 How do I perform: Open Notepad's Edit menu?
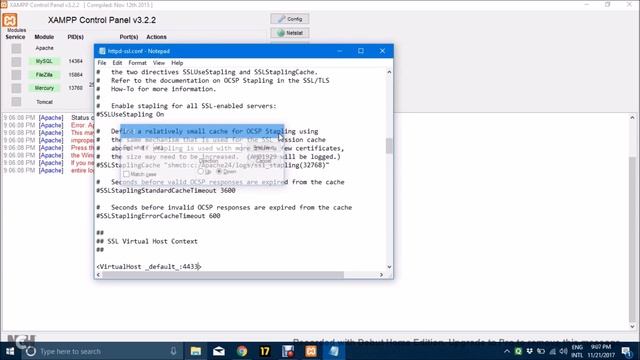(117, 63)
